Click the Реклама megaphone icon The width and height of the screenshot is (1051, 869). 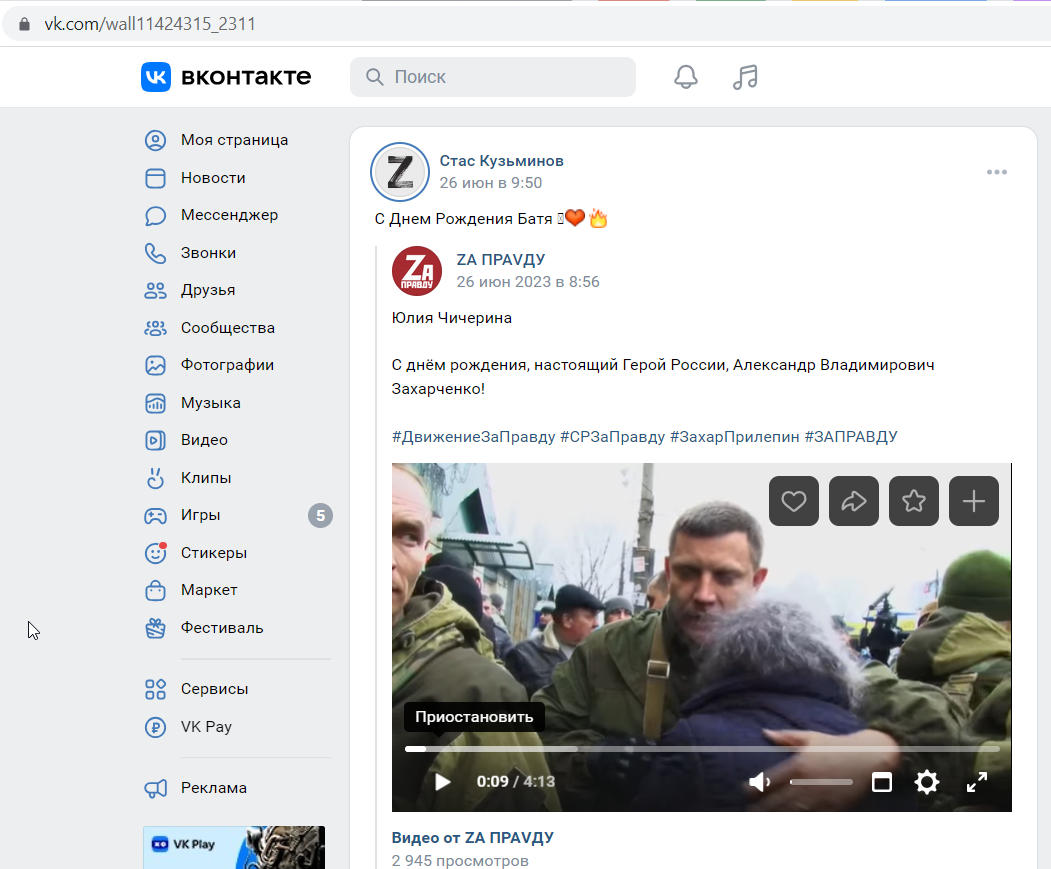(156, 789)
